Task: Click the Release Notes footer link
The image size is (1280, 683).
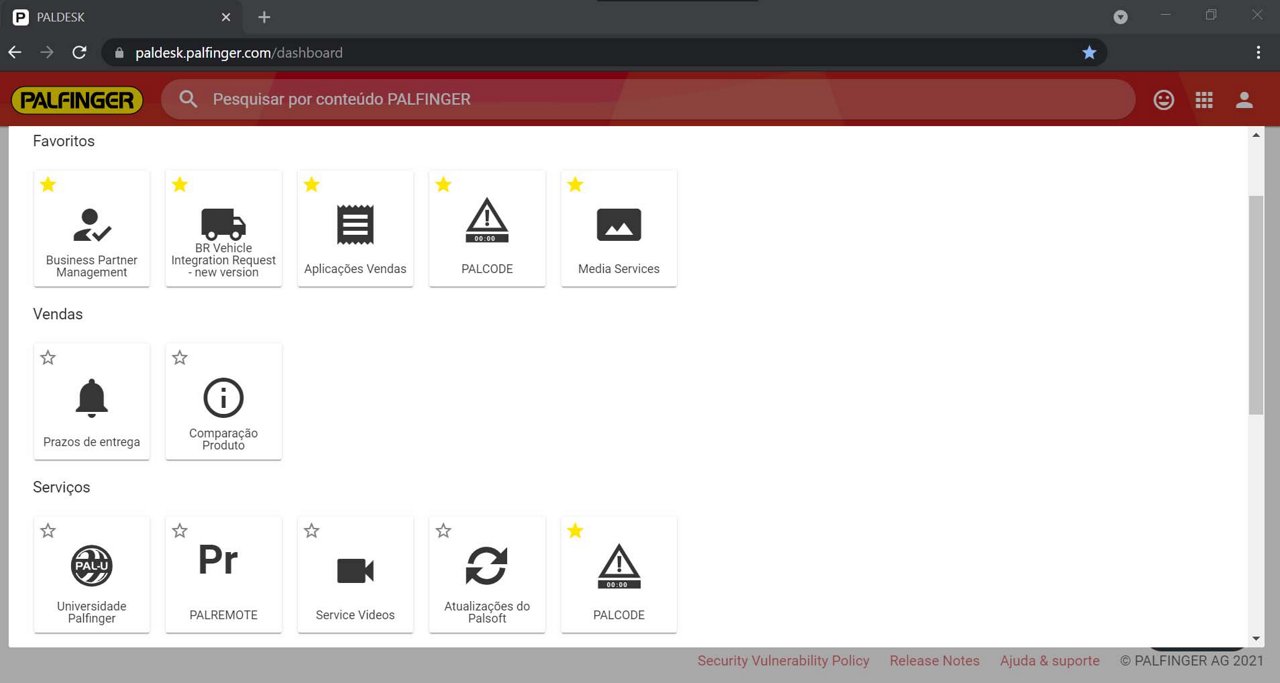Action: click(x=934, y=661)
